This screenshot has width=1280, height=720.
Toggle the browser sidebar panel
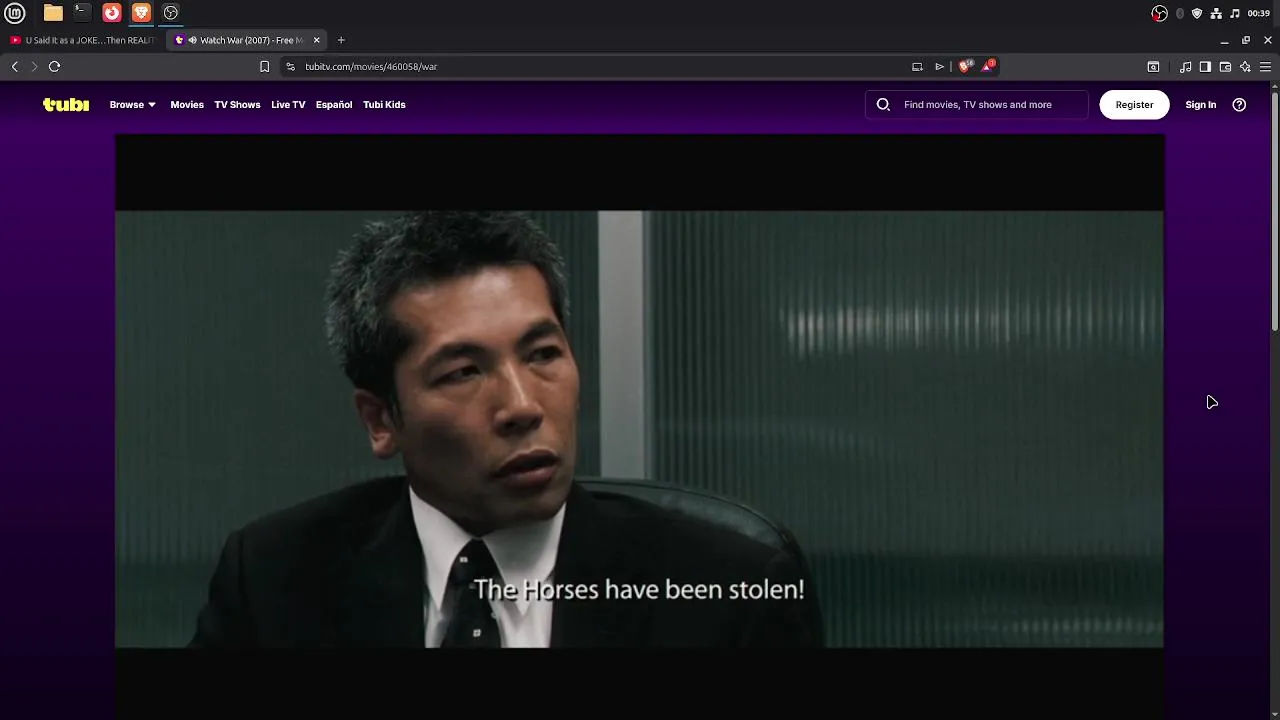[x=1205, y=66]
